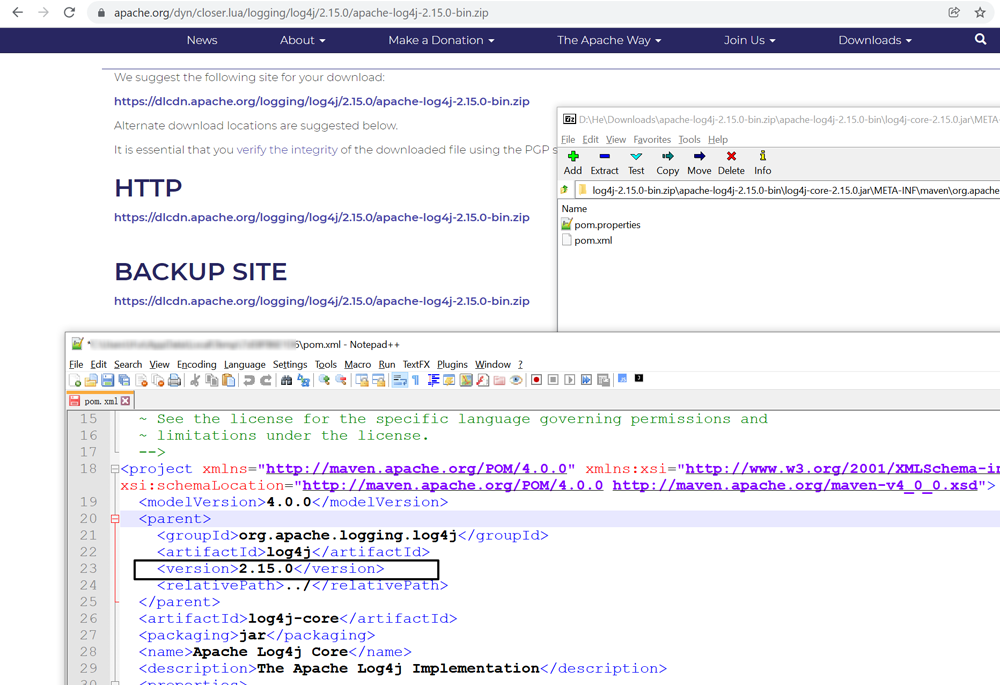Viewport: 1000px width, 685px height.
Task: Go back using the browser back arrow
Action: tap(17, 12)
